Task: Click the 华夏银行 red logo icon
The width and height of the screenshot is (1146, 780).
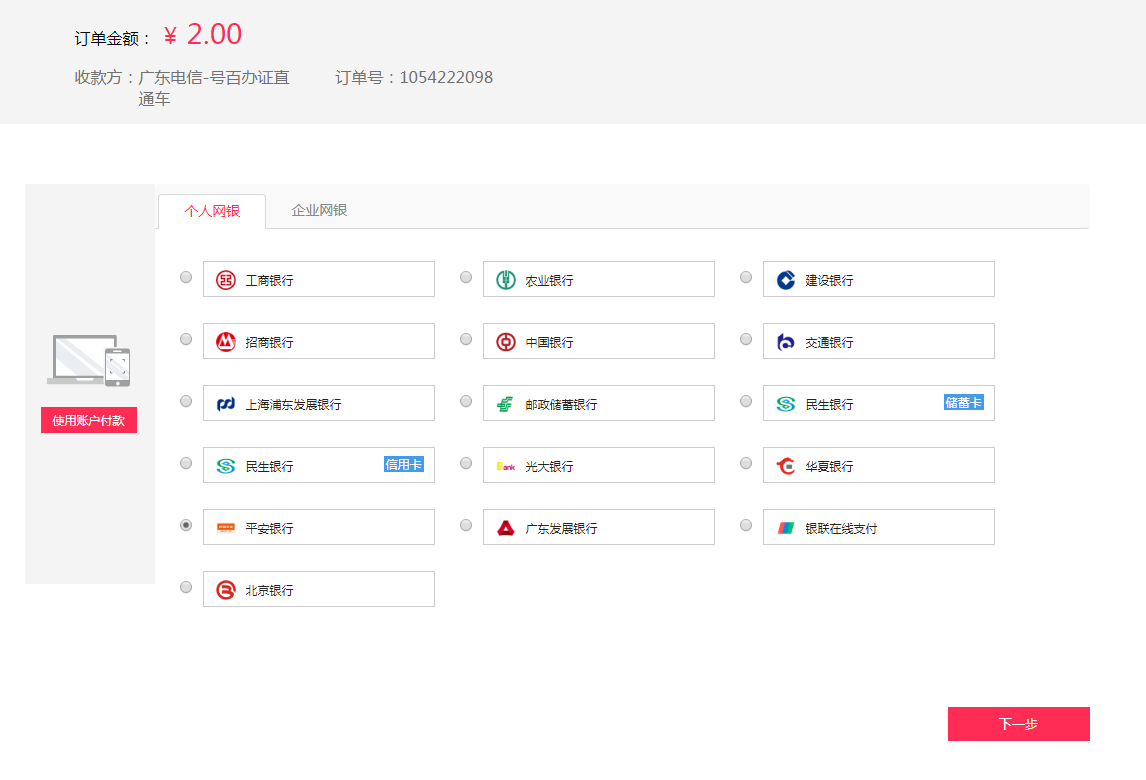Action: click(786, 466)
